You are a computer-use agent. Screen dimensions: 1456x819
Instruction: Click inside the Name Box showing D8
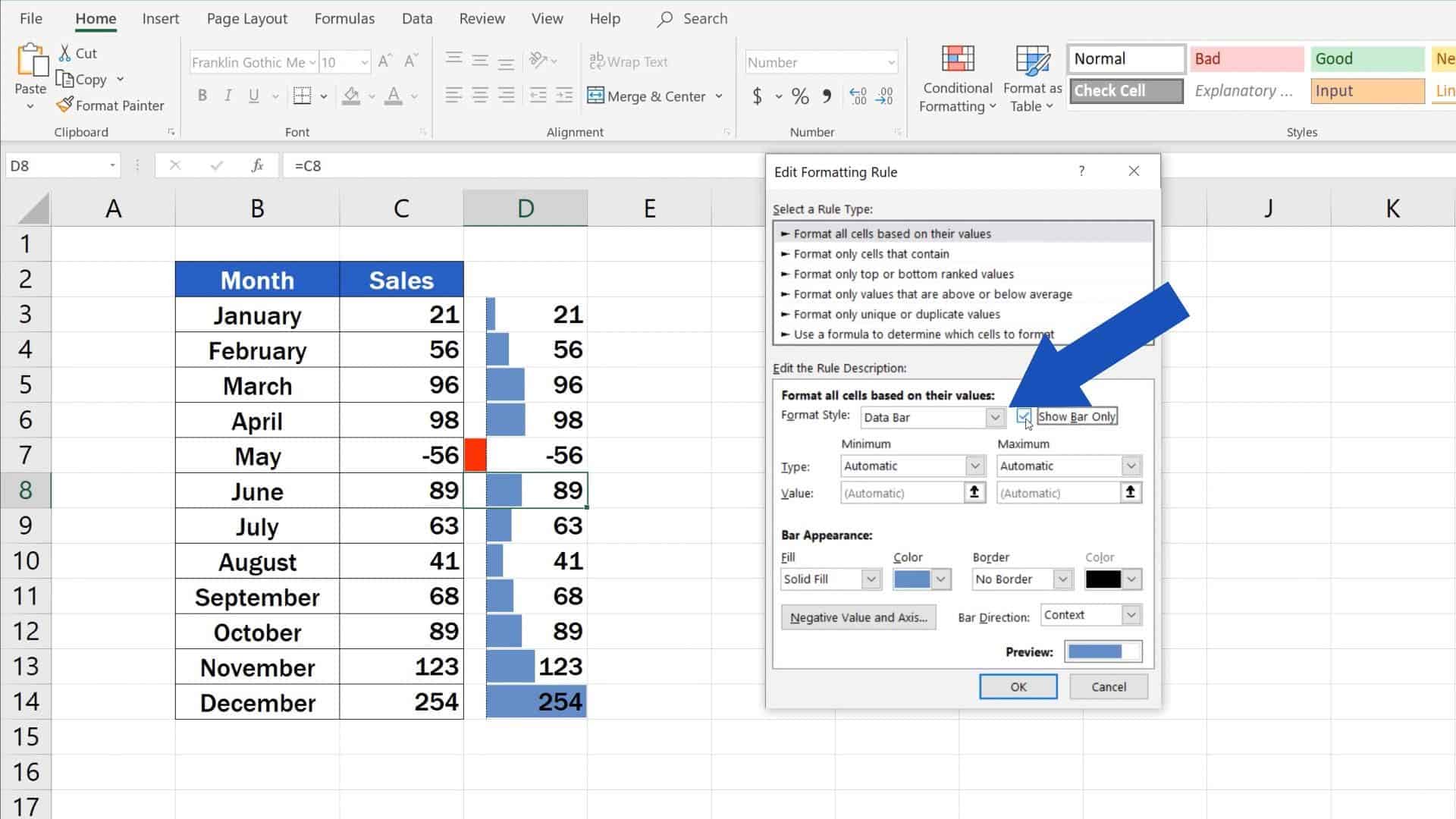(x=57, y=165)
